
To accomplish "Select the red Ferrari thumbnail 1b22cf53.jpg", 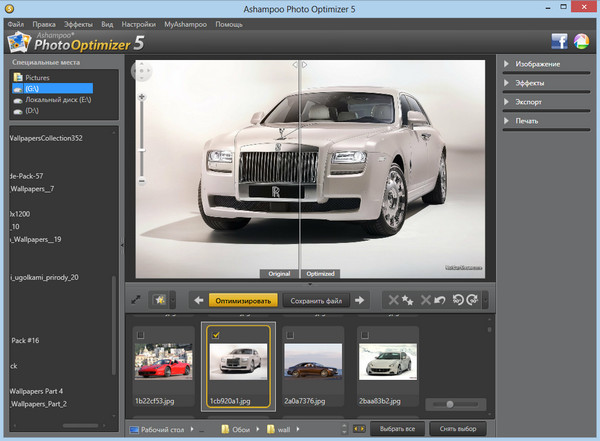I will (163, 361).
